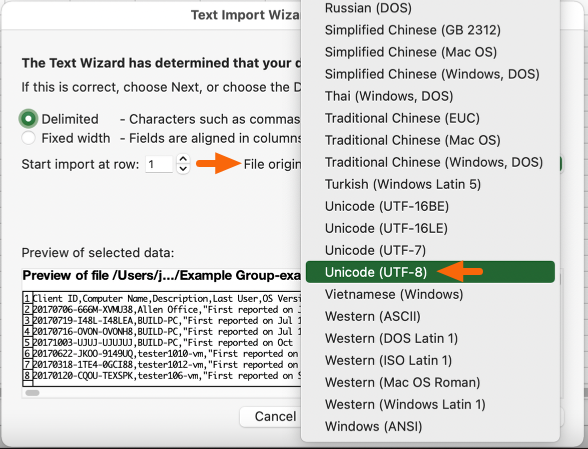The height and width of the screenshot is (449, 588).
Task: Choose Western (Mac OS Roman) encoding
Action: coord(430,382)
